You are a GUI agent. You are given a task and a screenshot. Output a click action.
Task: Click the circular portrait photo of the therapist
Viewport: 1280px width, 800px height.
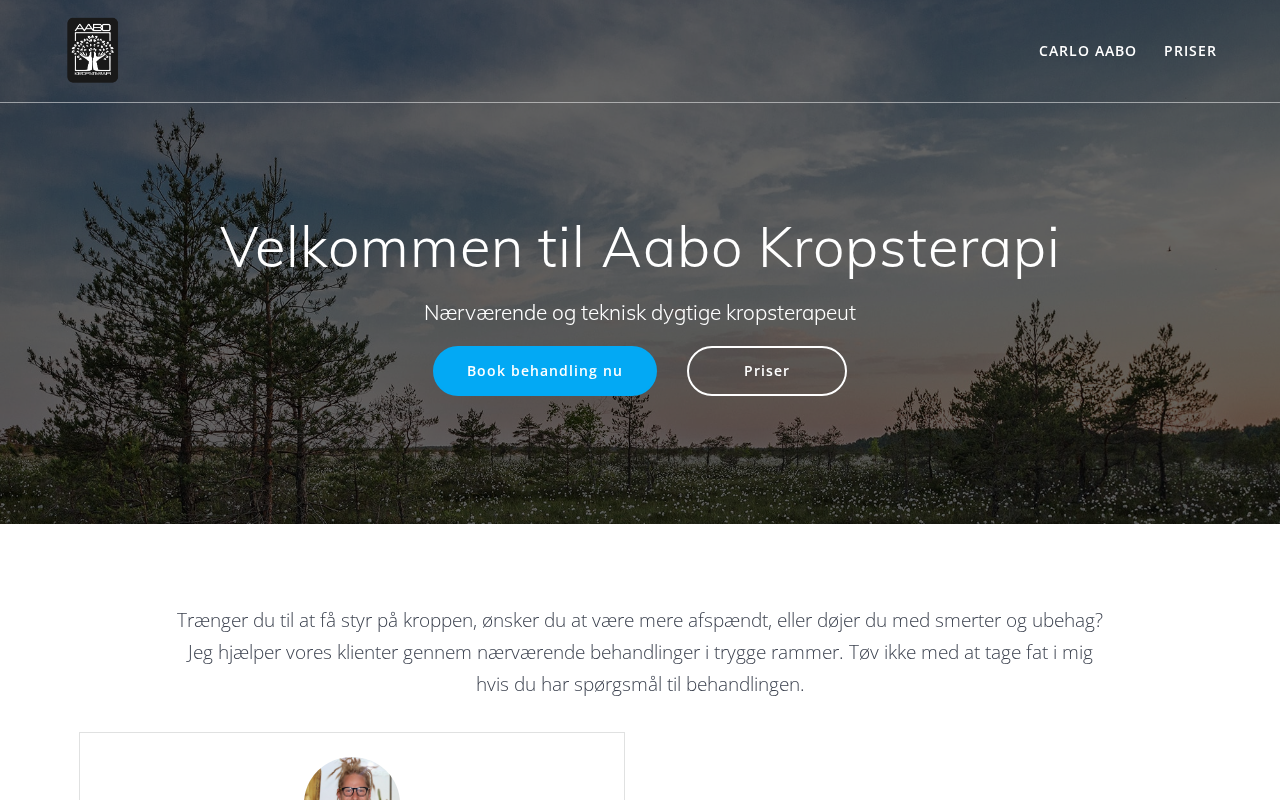(x=352, y=779)
